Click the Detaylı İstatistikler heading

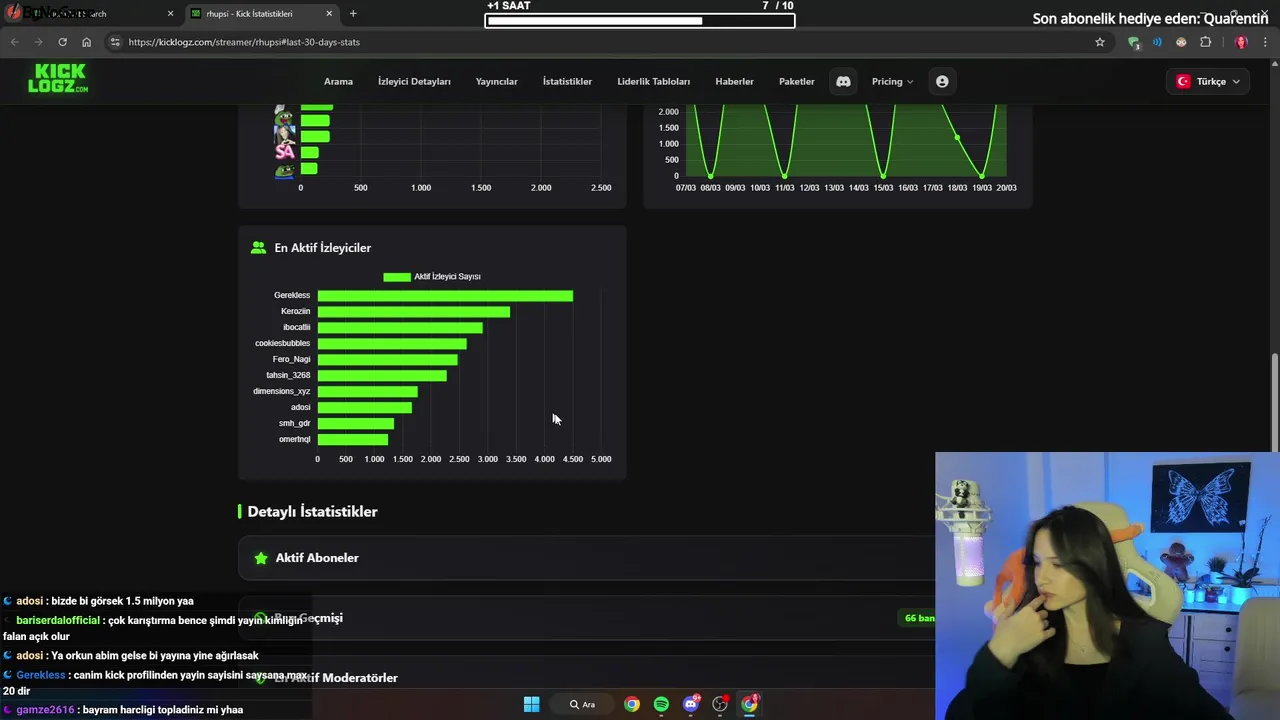[312, 511]
